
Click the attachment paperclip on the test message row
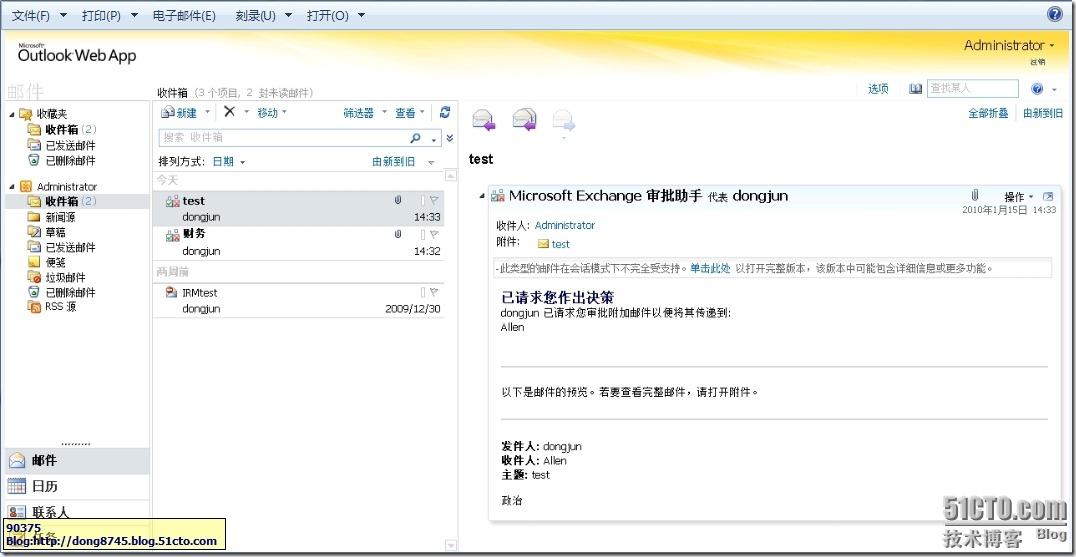pyautogui.click(x=397, y=200)
